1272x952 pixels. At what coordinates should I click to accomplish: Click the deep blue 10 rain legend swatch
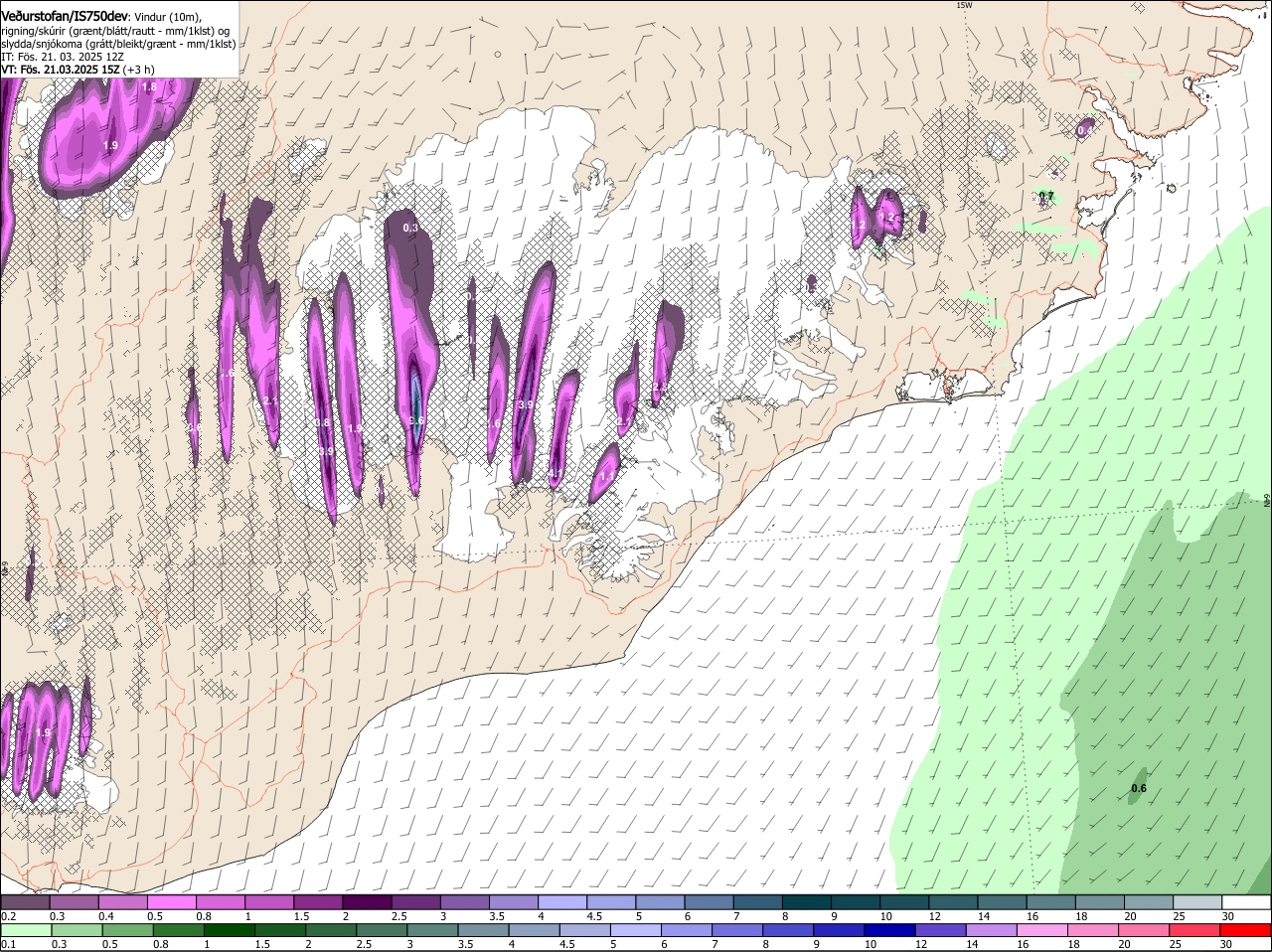click(889, 930)
